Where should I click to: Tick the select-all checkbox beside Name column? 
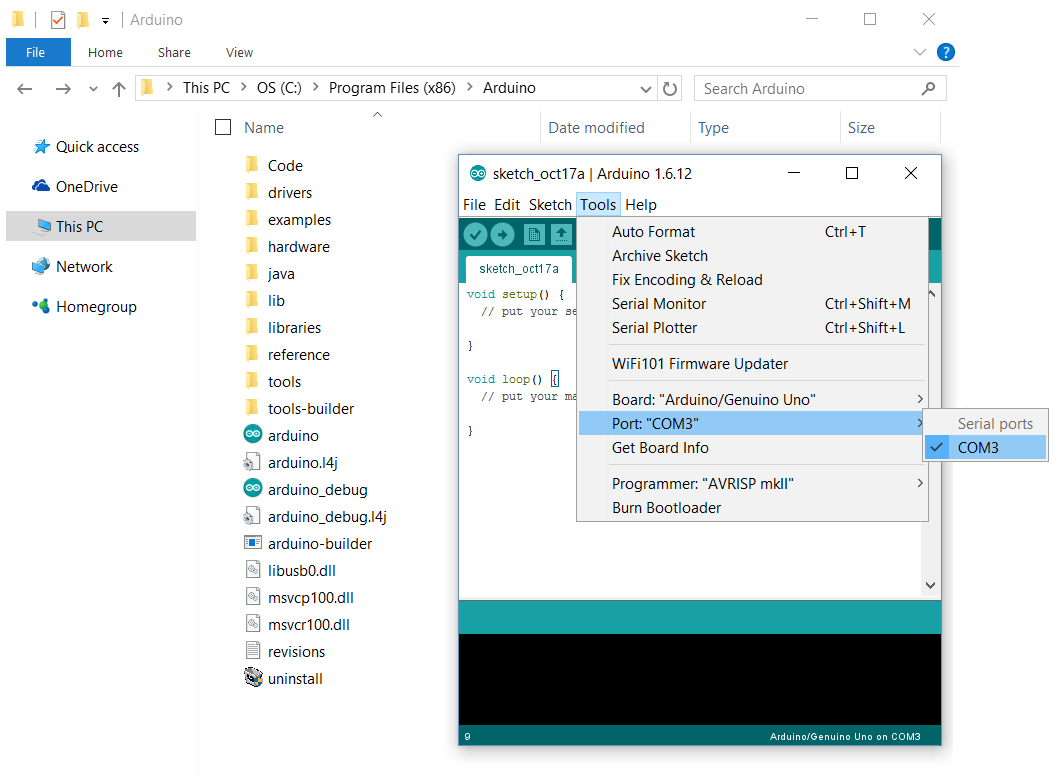pyautogui.click(x=223, y=127)
